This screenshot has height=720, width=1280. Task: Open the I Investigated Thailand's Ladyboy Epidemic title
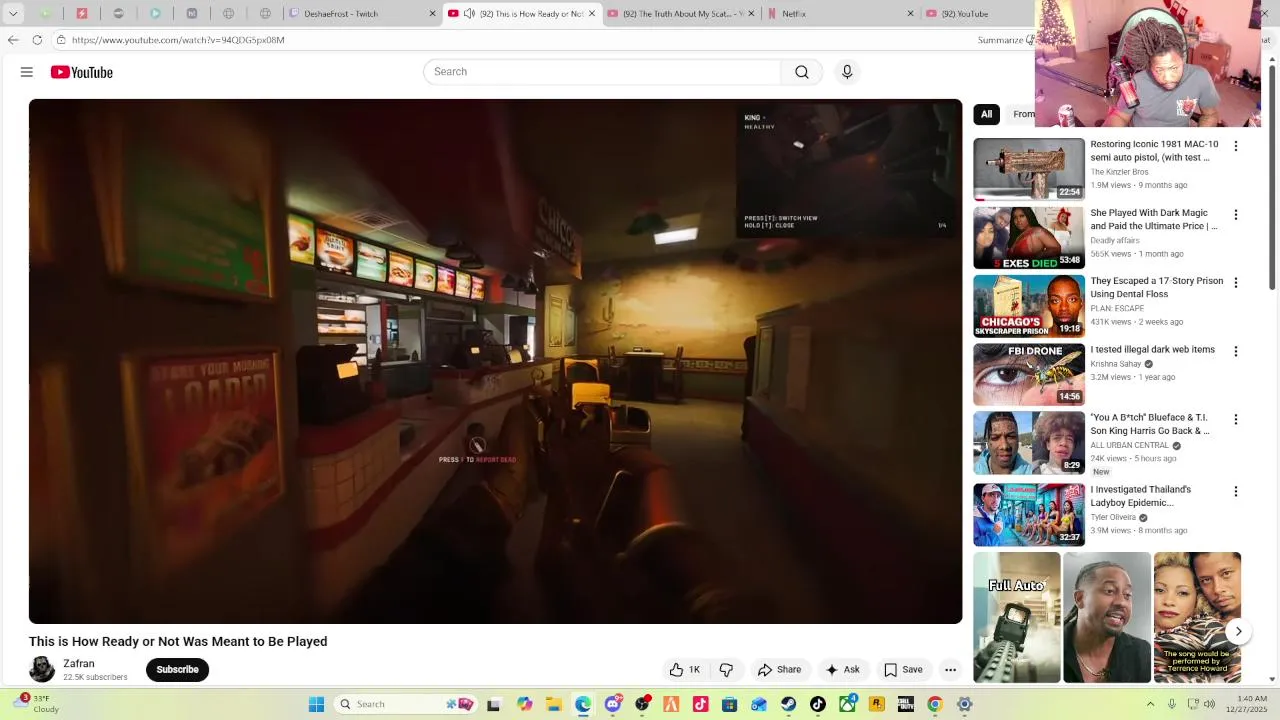point(1141,496)
